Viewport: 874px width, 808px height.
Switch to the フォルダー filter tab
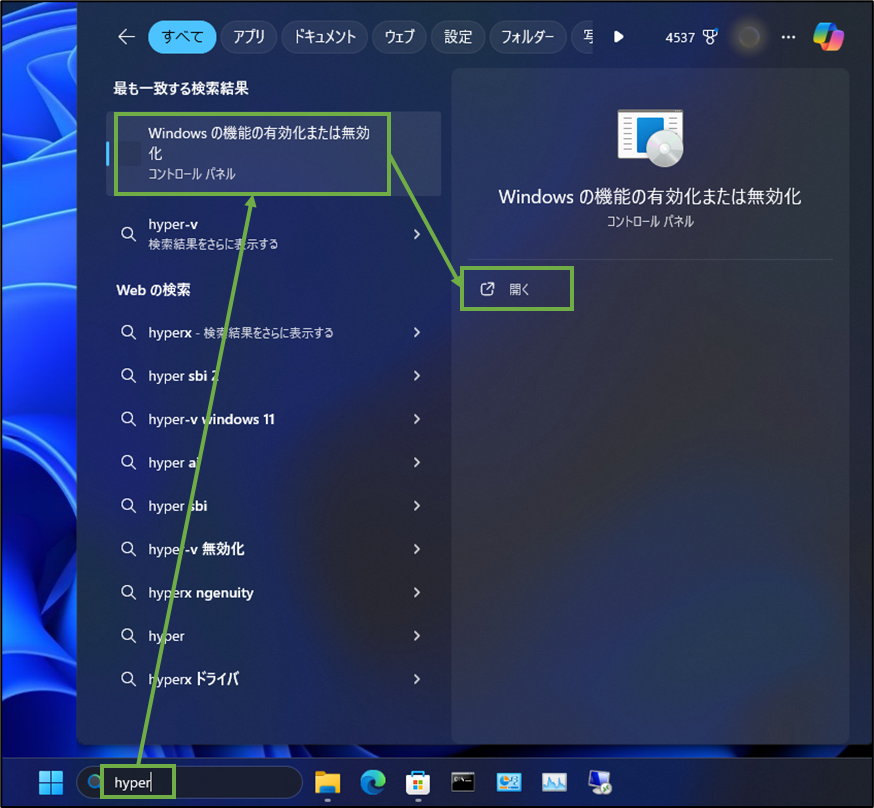tap(527, 37)
